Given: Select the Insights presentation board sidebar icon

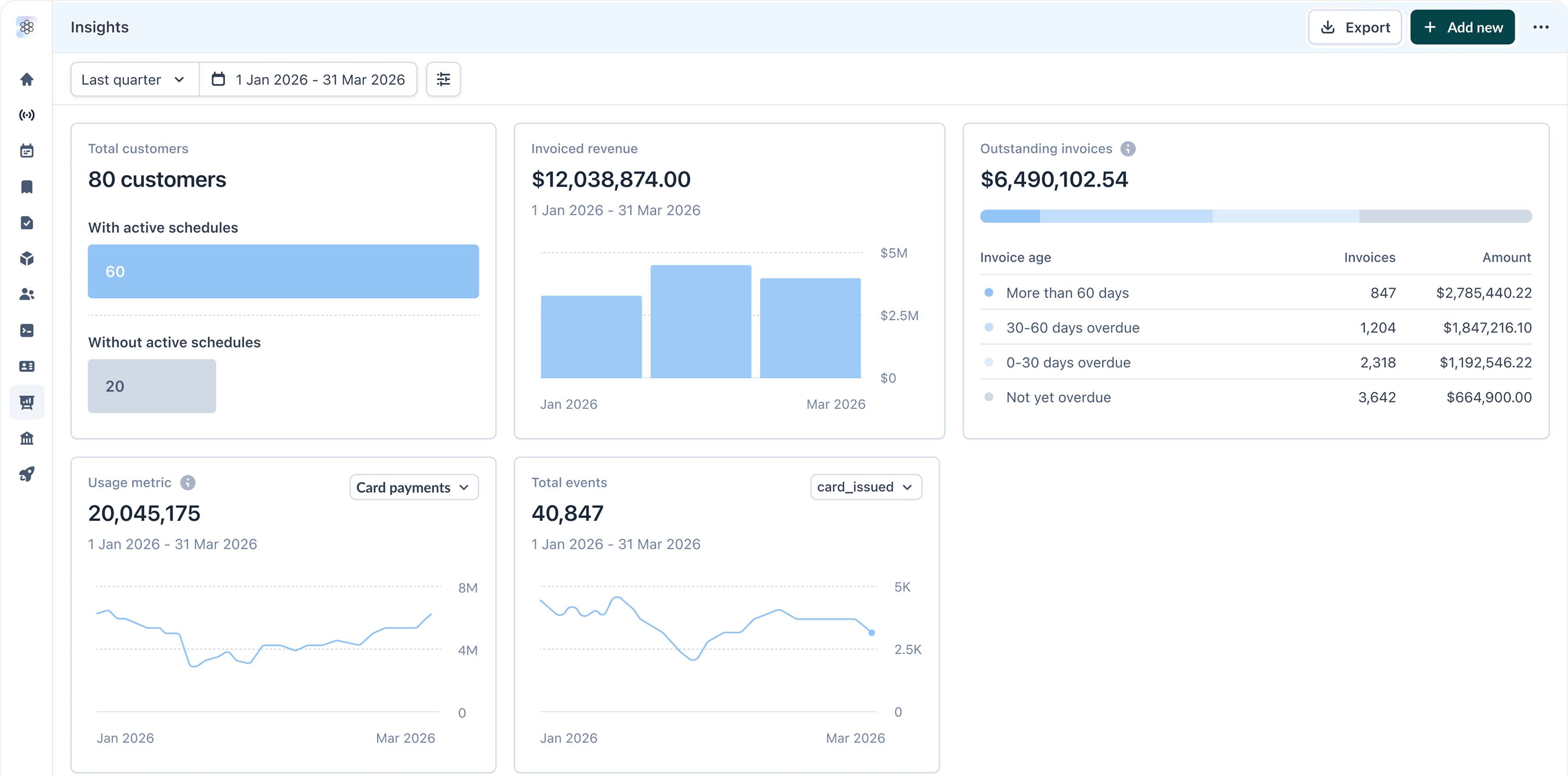Looking at the screenshot, I should coord(27,402).
